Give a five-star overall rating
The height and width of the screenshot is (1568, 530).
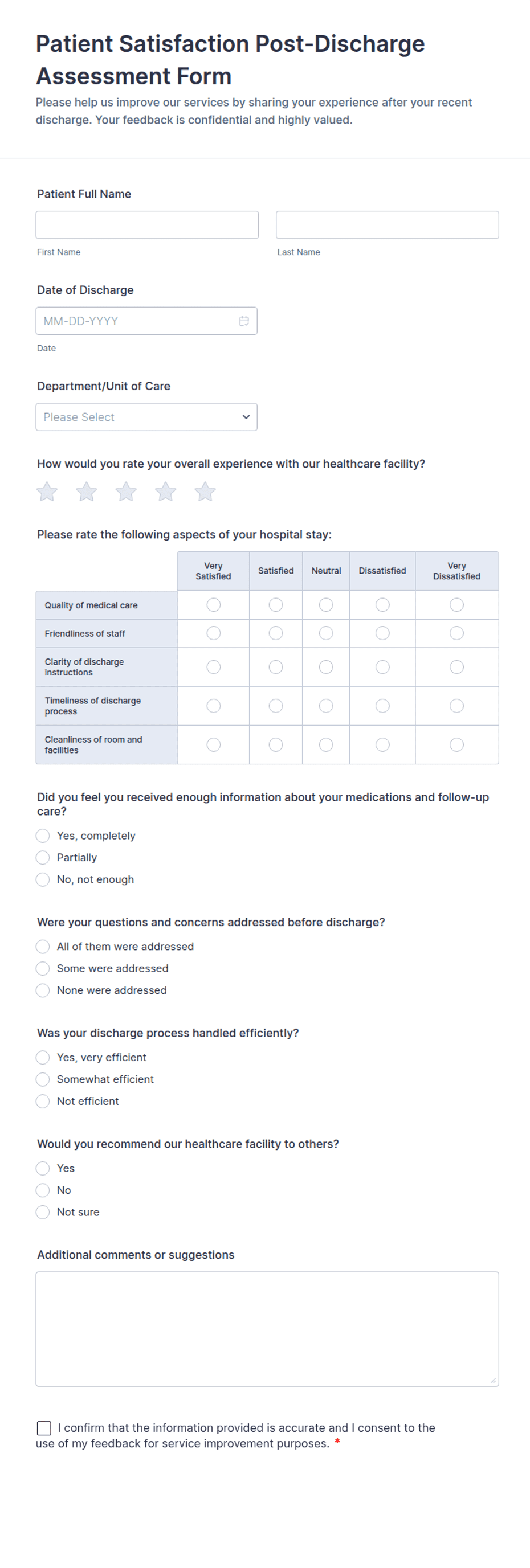click(x=205, y=491)
